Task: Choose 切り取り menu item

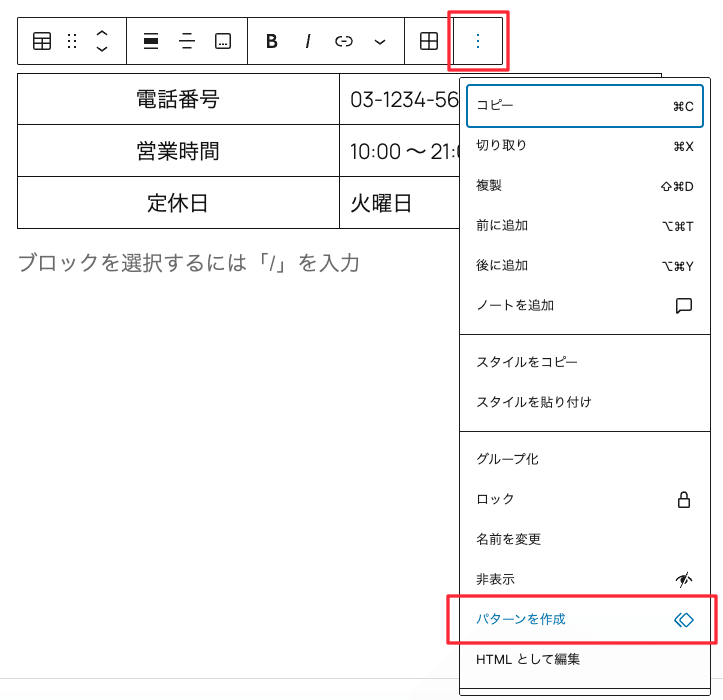Action: click(585, 146)
